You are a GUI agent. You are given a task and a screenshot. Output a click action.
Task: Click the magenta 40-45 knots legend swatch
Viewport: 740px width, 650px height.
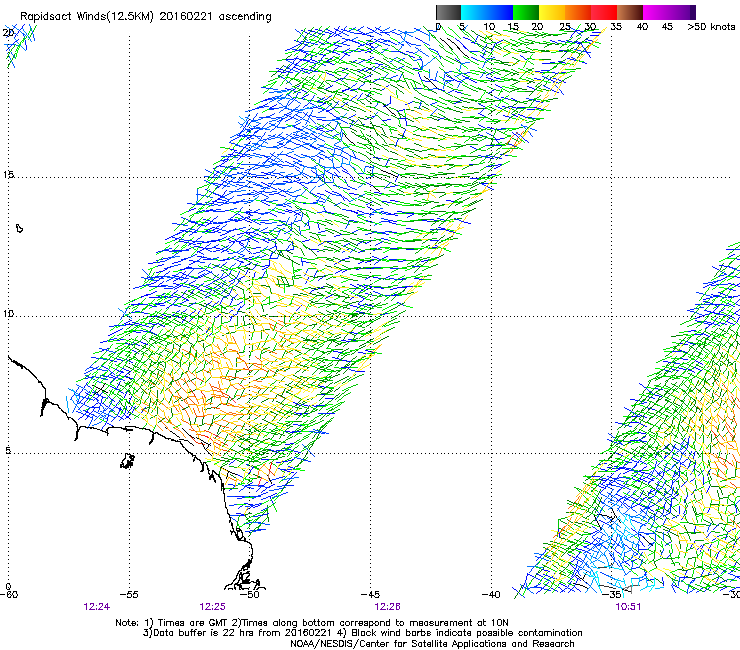656,12
